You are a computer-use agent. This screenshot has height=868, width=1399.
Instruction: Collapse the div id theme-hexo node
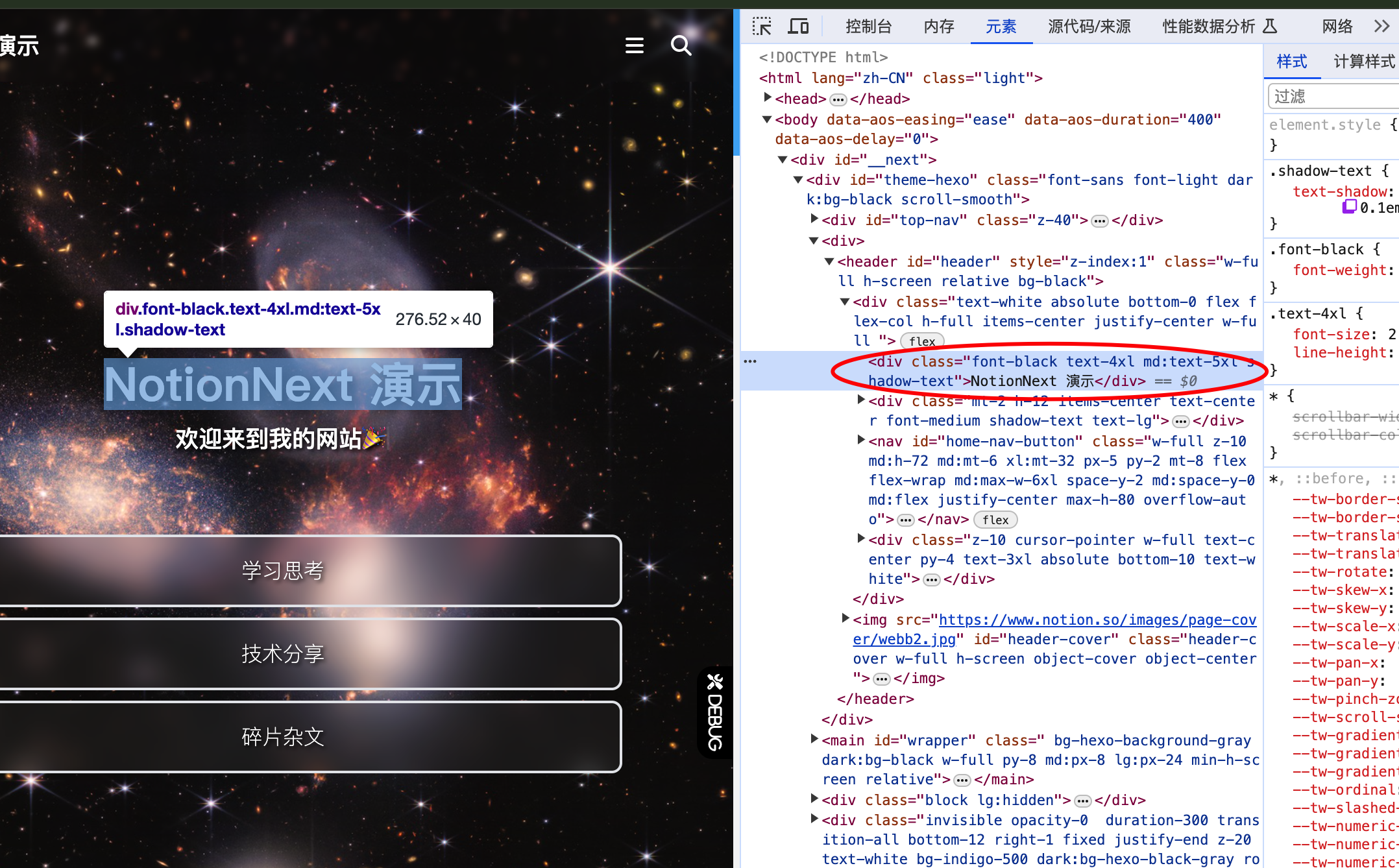[x=798, y=180]
